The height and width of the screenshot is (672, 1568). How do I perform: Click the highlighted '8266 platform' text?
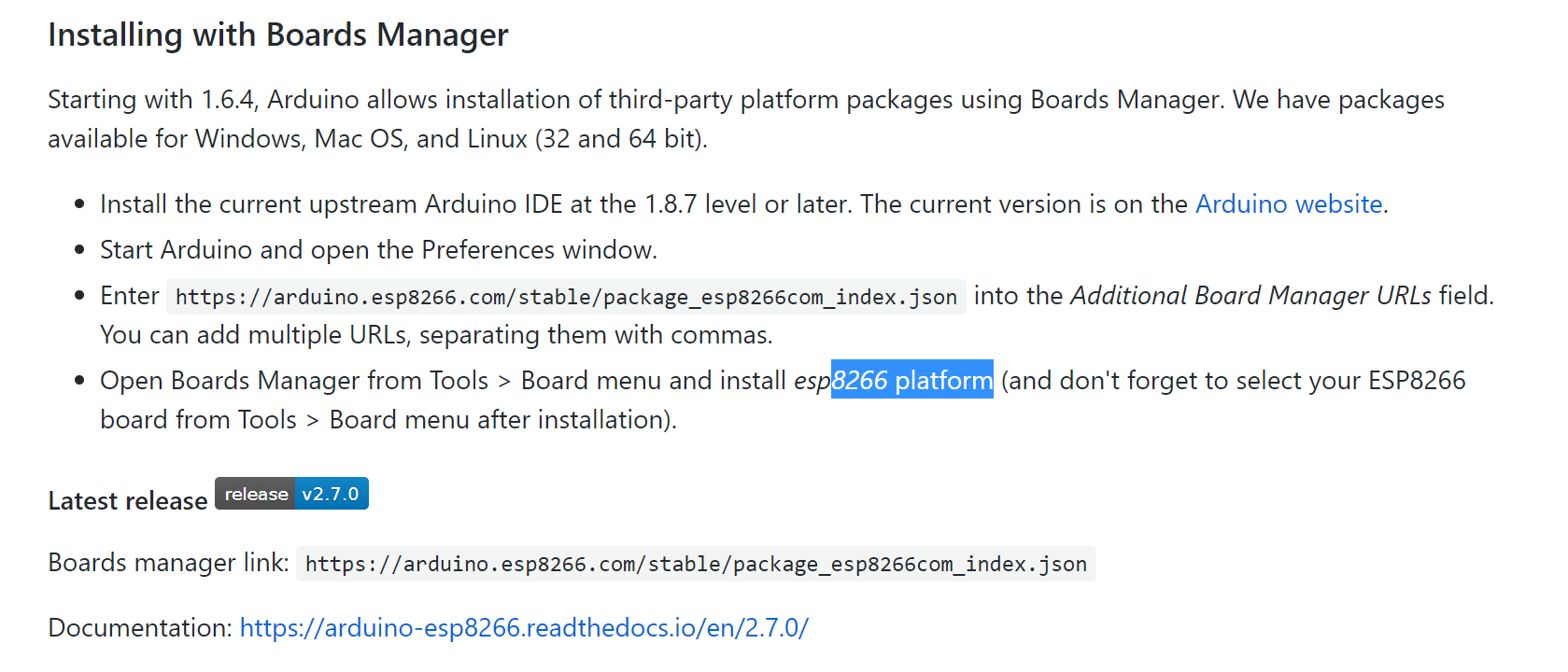click(x=911, y=381)
